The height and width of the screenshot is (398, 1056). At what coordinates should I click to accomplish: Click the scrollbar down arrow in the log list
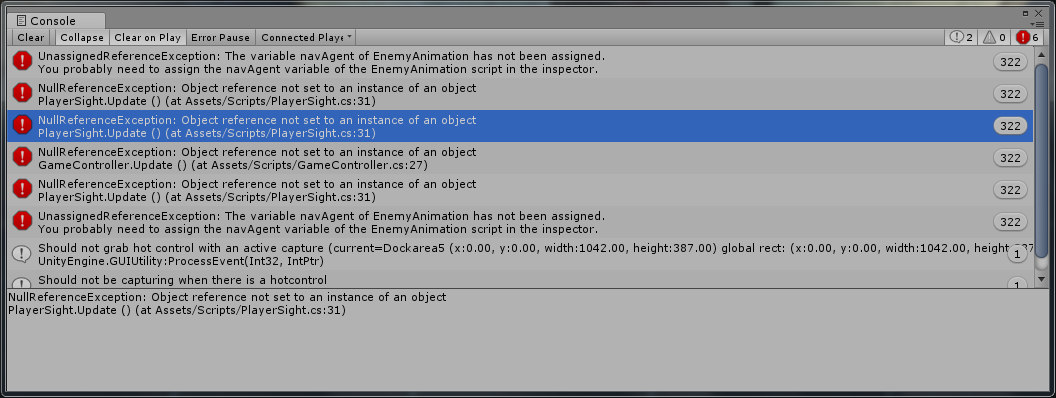pos(1041,279)
